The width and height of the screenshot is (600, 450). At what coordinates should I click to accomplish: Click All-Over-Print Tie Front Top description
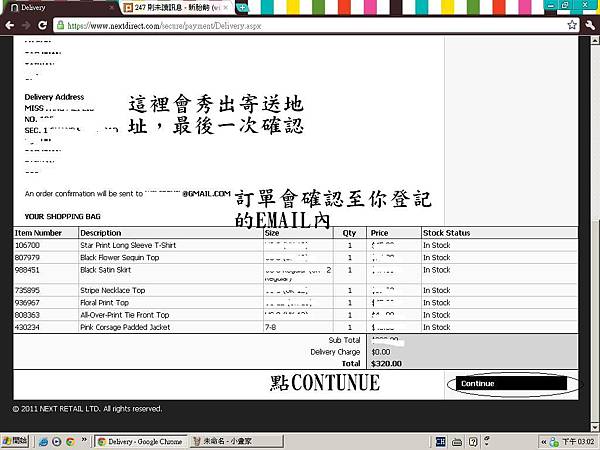(x=125, y=315)
